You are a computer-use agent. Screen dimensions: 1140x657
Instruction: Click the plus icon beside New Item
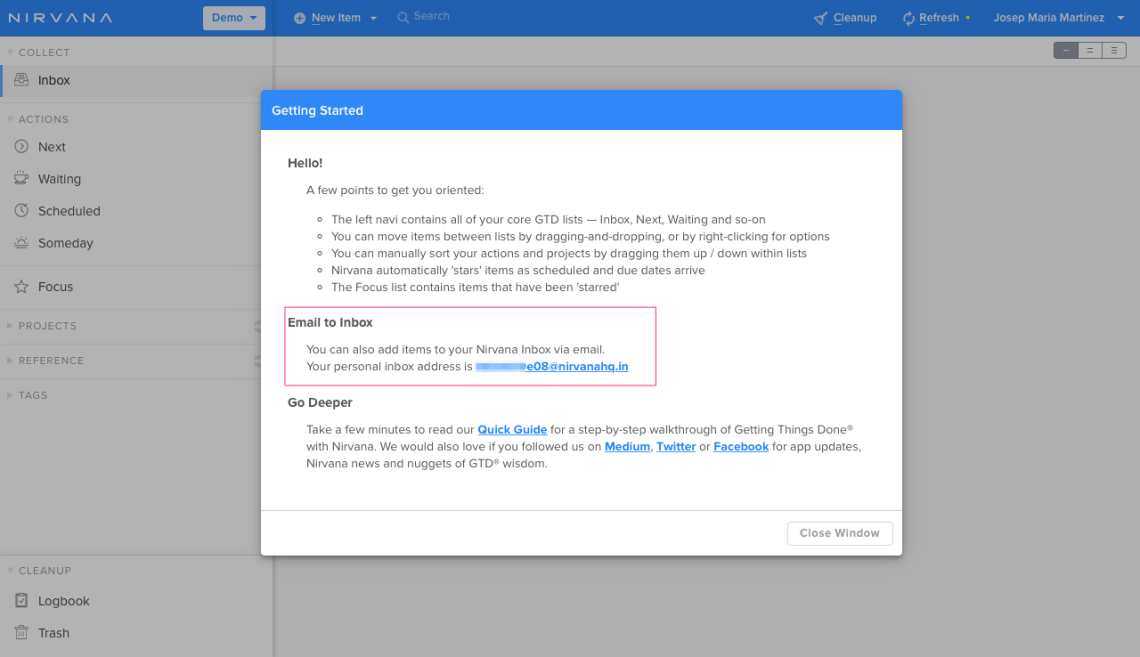(300, 18)
